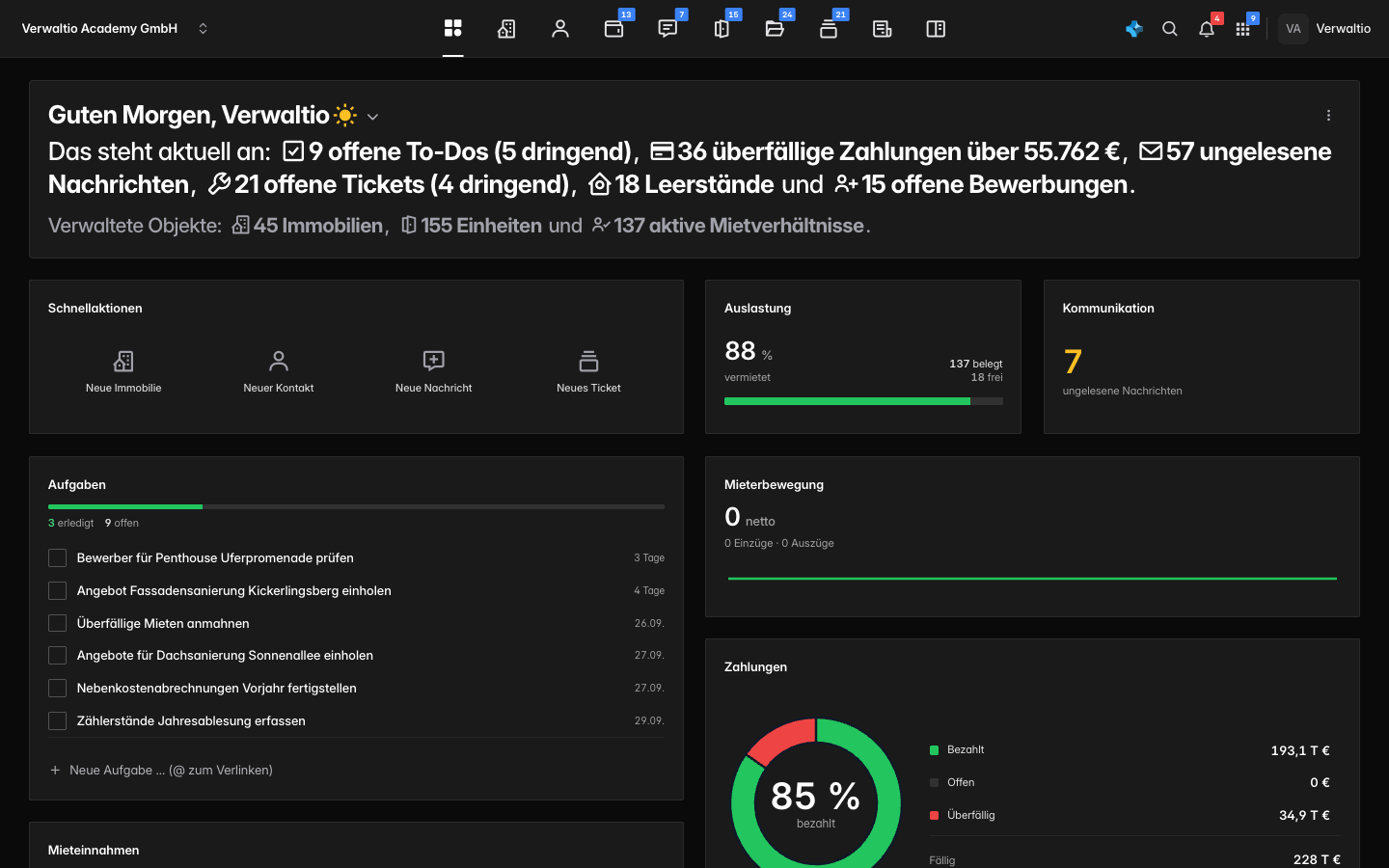Check 'Bewerber für Penthouse Uferpromenade prüfen' task

click(58, 558)
